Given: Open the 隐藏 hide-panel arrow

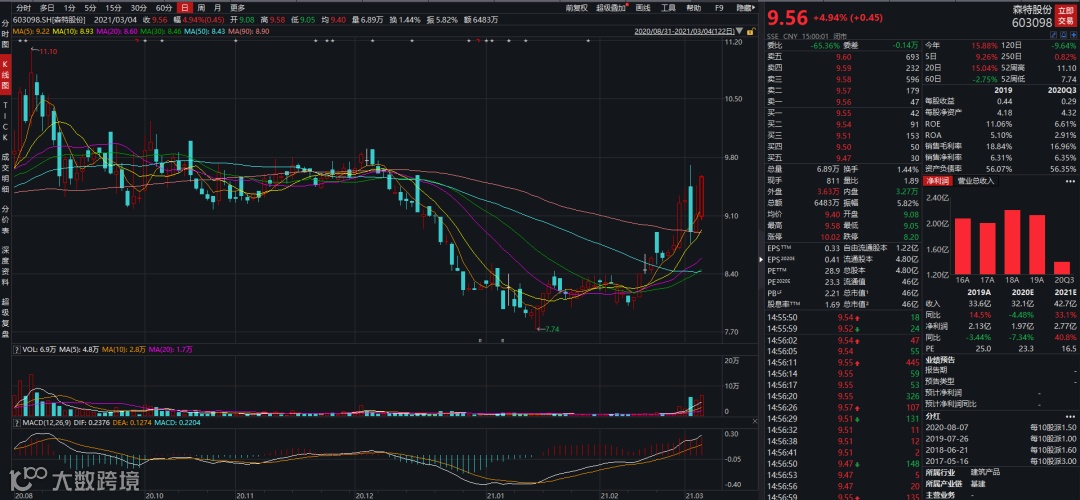Looking at the screenshot, I should point(745,8).
